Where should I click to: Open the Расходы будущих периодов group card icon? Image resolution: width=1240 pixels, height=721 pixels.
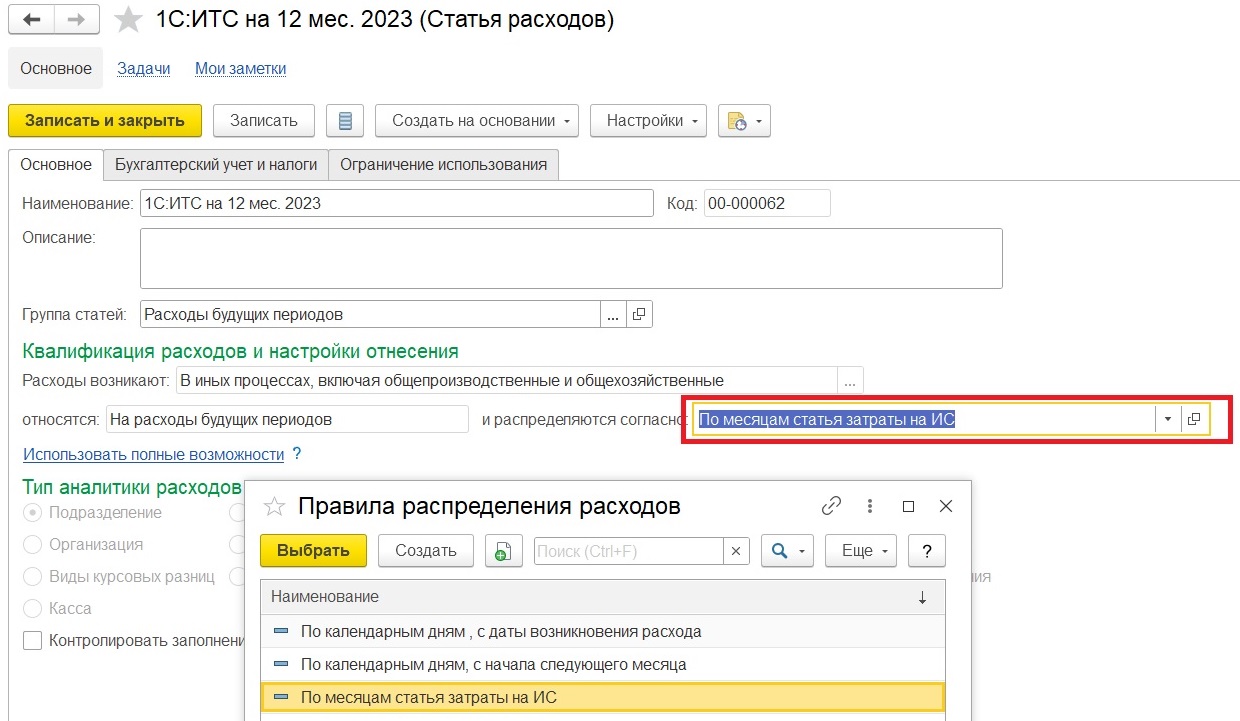[x=640, y=314]
